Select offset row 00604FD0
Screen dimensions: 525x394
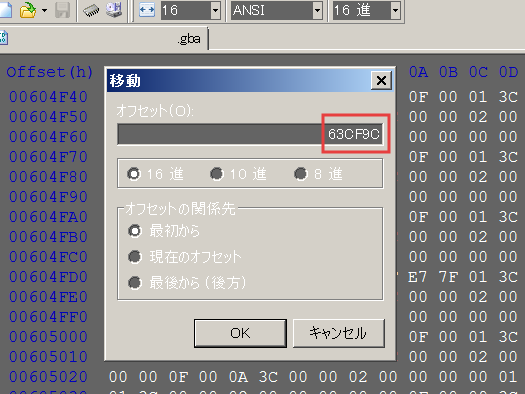click(48, 277)
